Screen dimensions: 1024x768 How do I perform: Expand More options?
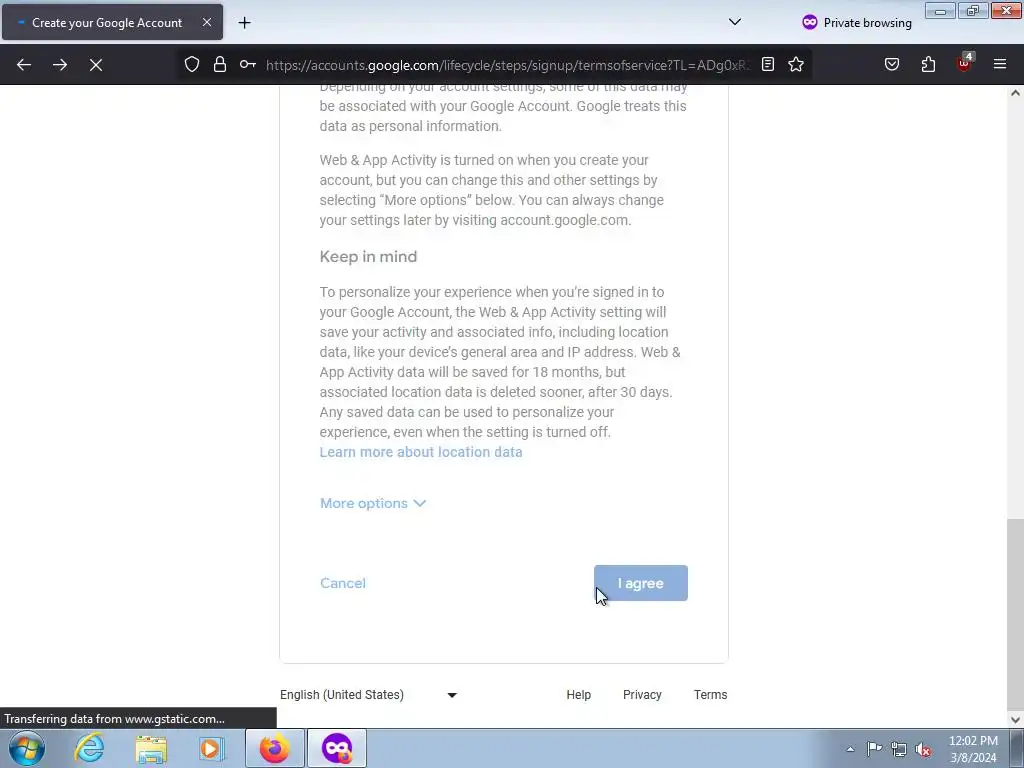click(373, 504)
